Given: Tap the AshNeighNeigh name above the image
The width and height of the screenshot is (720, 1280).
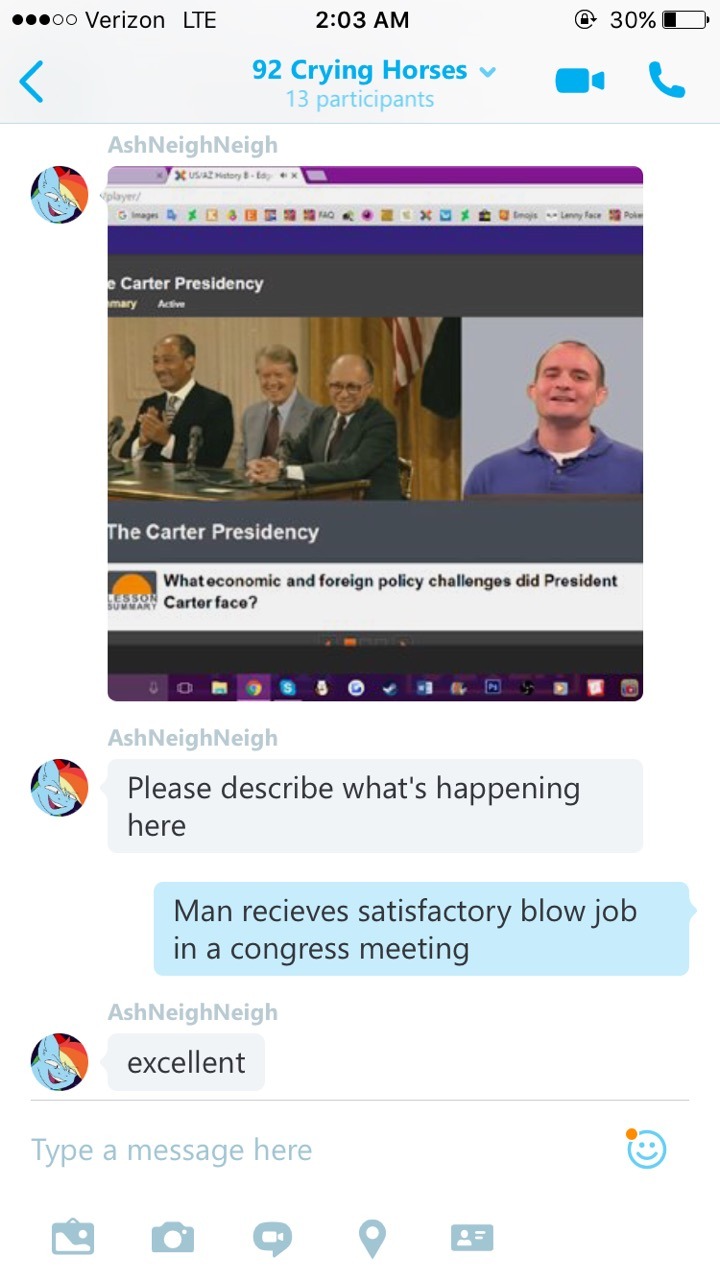Looking at the screenshot, I should (x=193, y=145).
